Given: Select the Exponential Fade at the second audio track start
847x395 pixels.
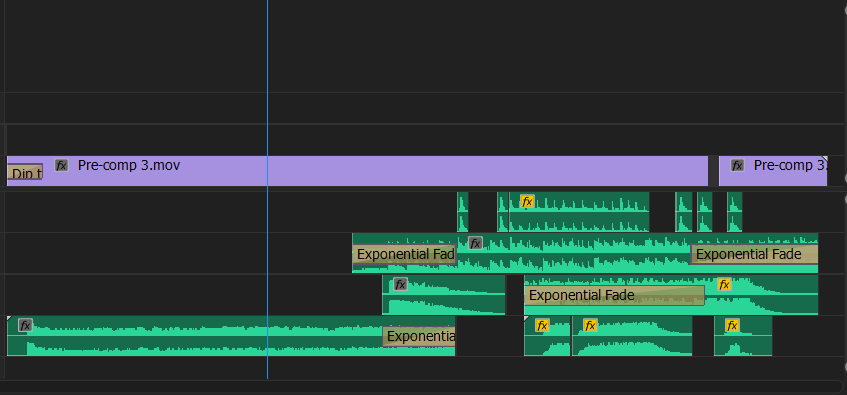Looking at the screenshot, I should click(x=405, y=254).
